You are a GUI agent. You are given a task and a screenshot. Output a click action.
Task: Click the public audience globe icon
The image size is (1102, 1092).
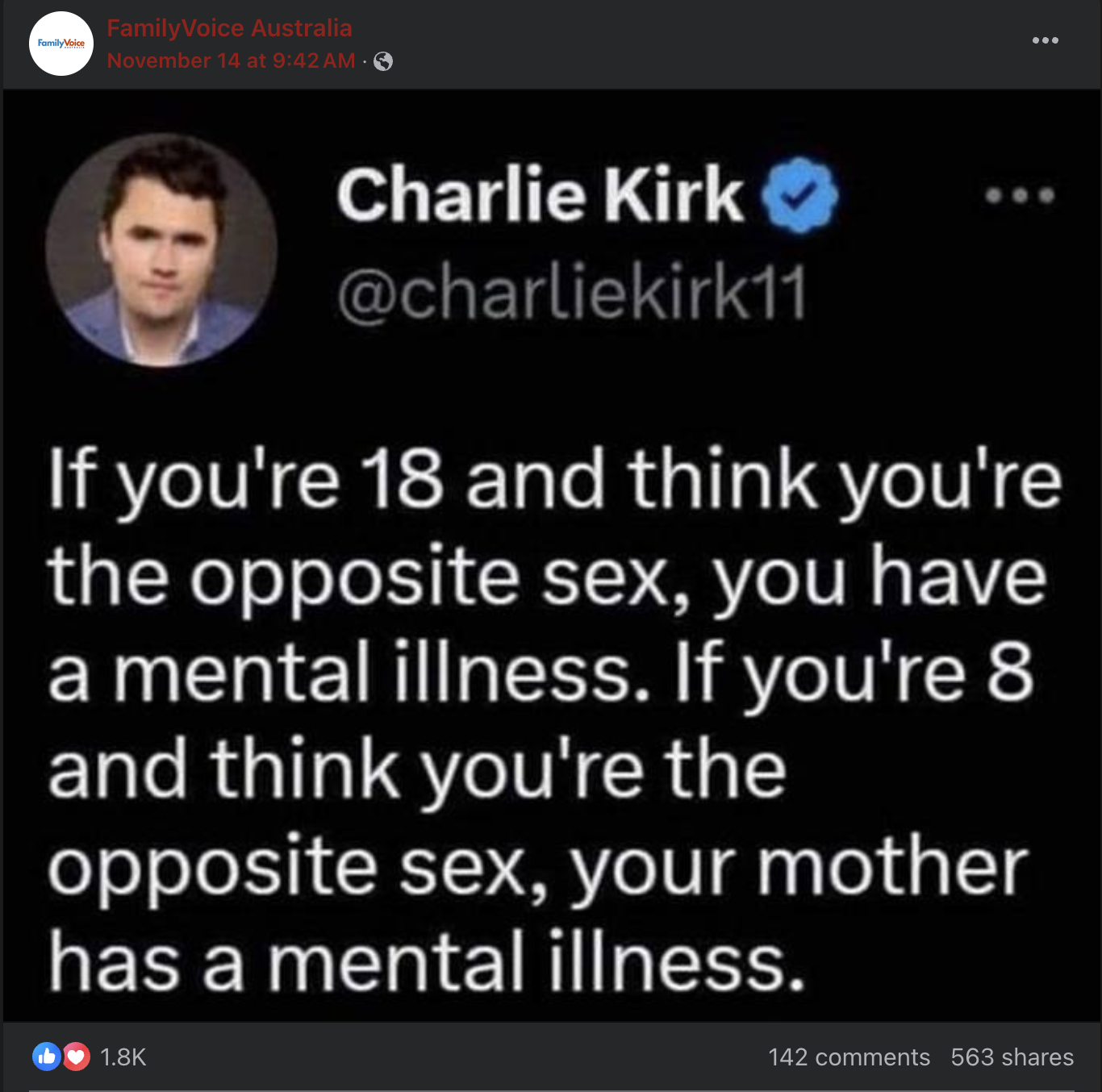pos(384,61)
